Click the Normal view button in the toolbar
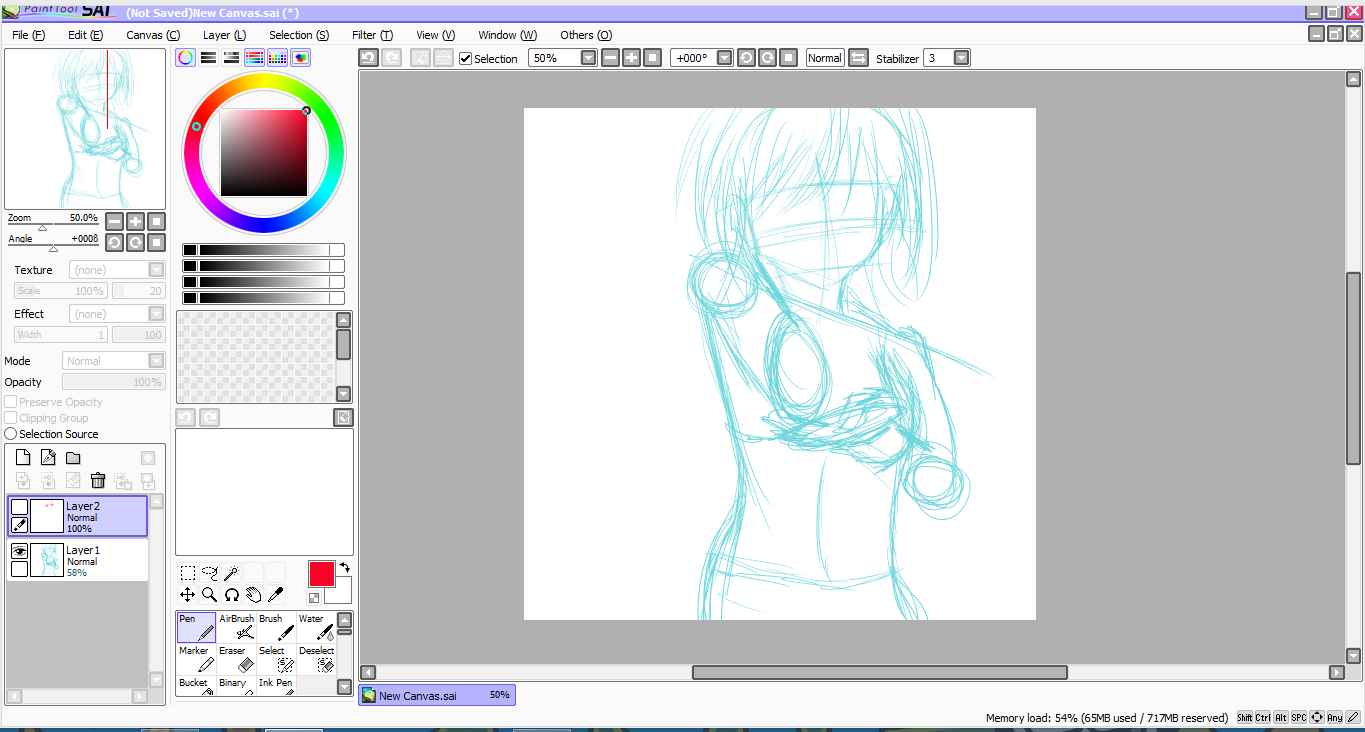 [x=825, y=58]
